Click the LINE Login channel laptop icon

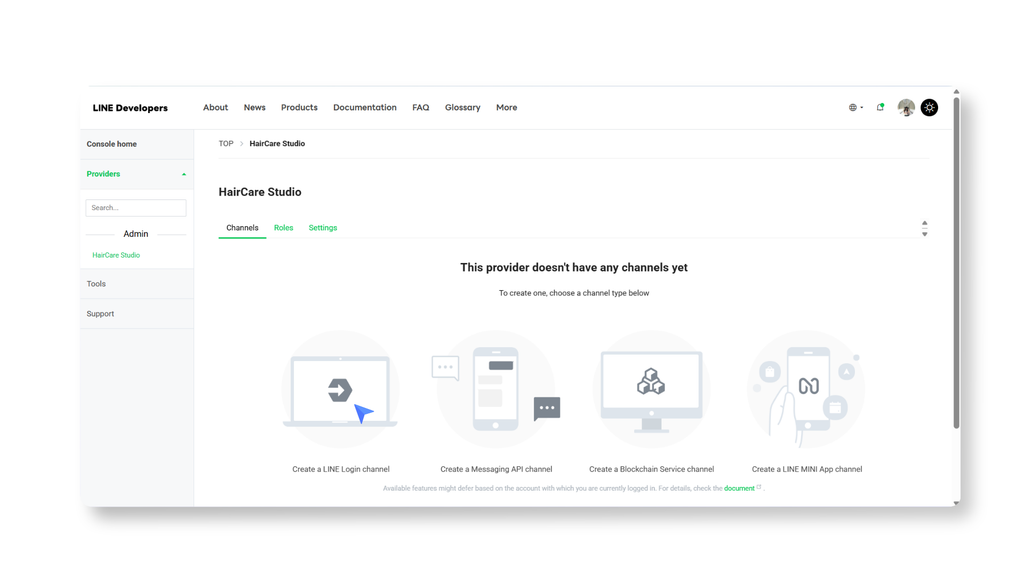[340, 391]
